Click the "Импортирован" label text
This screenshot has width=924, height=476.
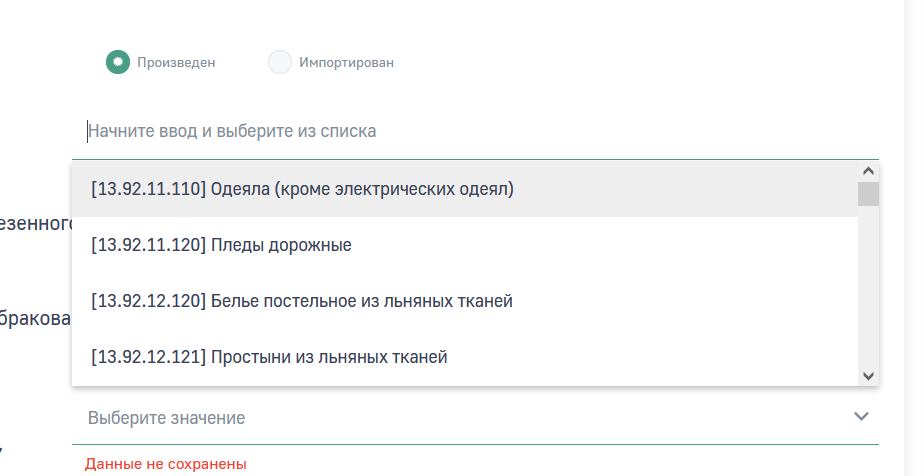click(x=346, y=62)
